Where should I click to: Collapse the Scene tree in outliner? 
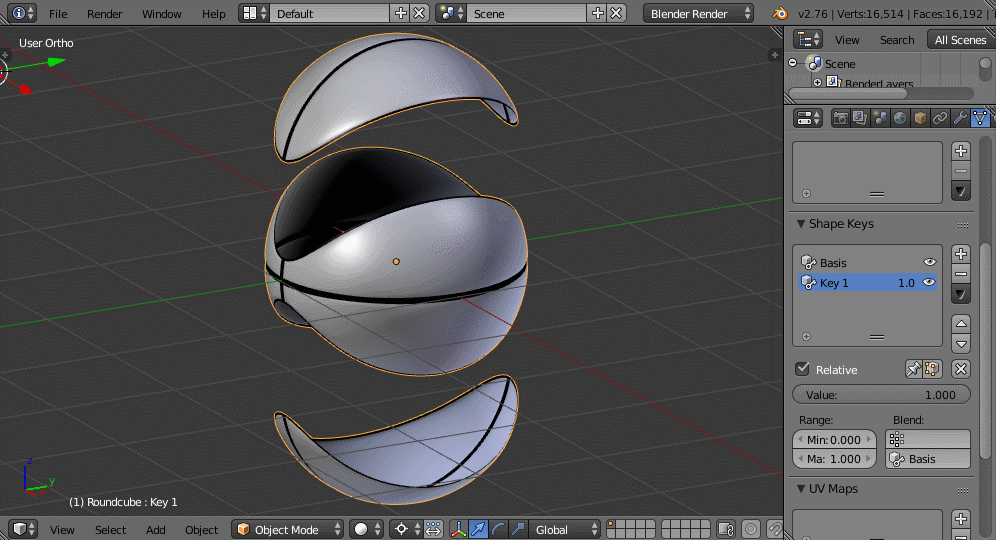[x=793, y=63]
